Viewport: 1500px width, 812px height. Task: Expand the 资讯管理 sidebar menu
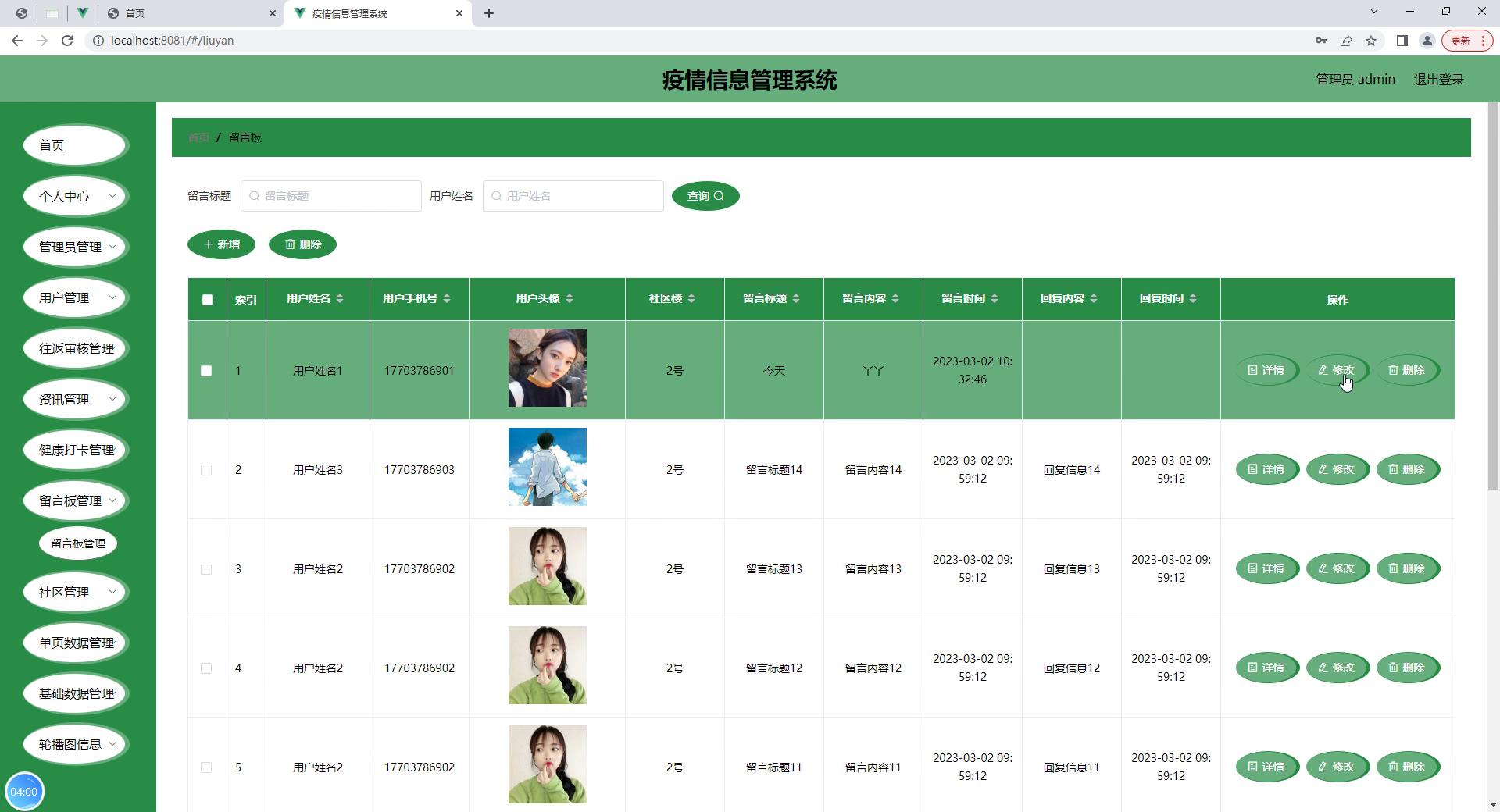(x=76, y=399)
